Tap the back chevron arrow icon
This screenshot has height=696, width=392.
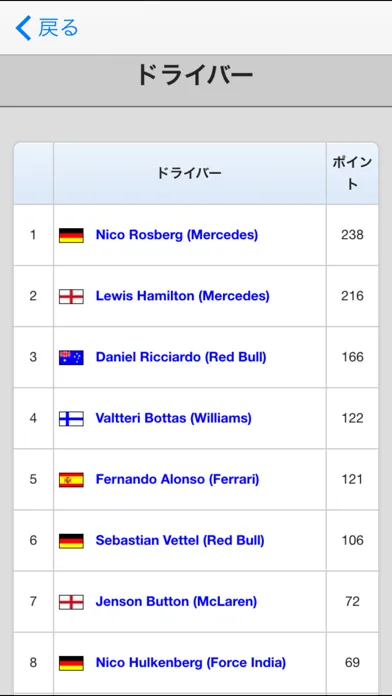[24, 28]
